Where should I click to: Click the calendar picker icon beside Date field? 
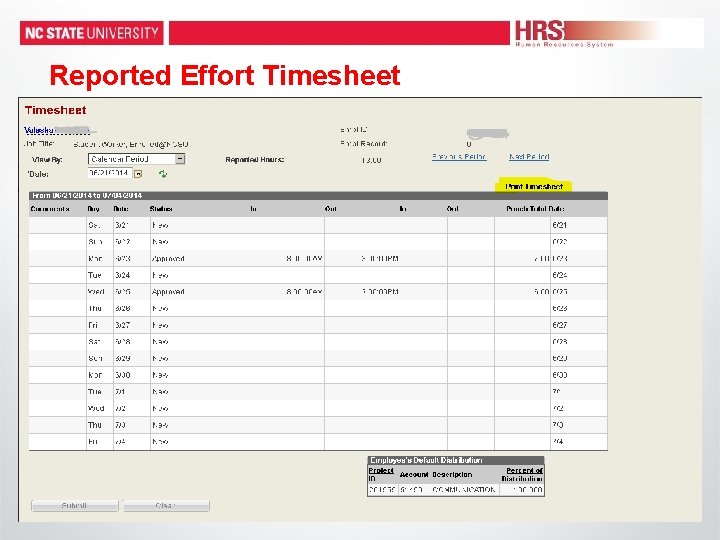[x=138, y=174]
